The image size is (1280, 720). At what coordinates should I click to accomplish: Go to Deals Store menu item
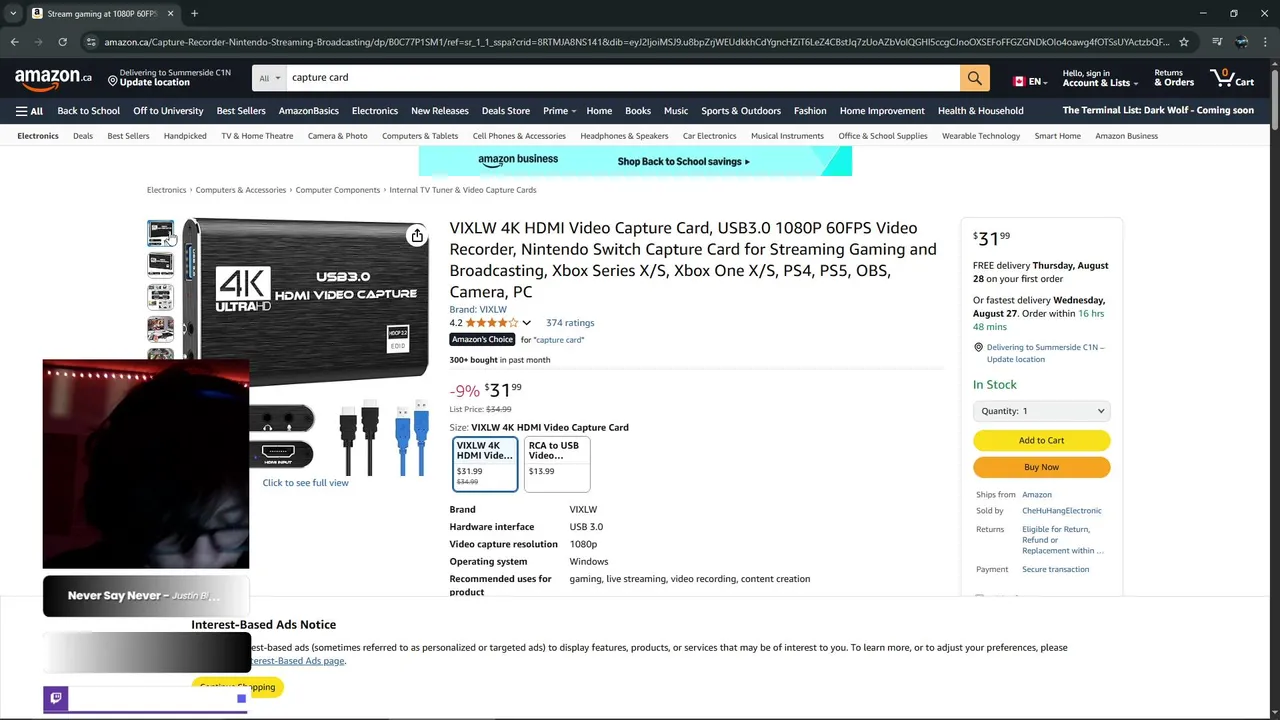(x=506, y=111)
